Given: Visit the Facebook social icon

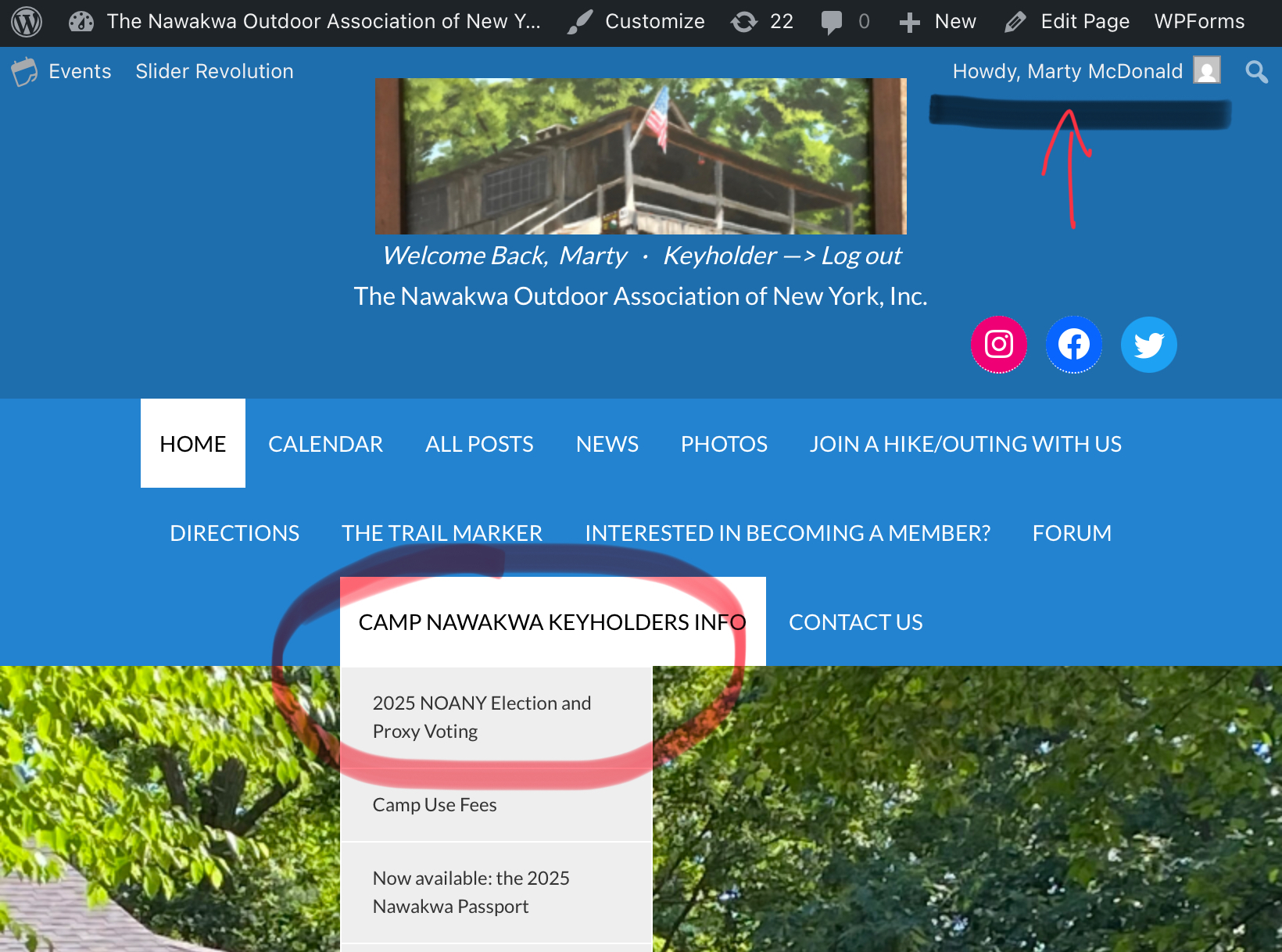Looking at the screenshot, I should (x=1074, y=345).
